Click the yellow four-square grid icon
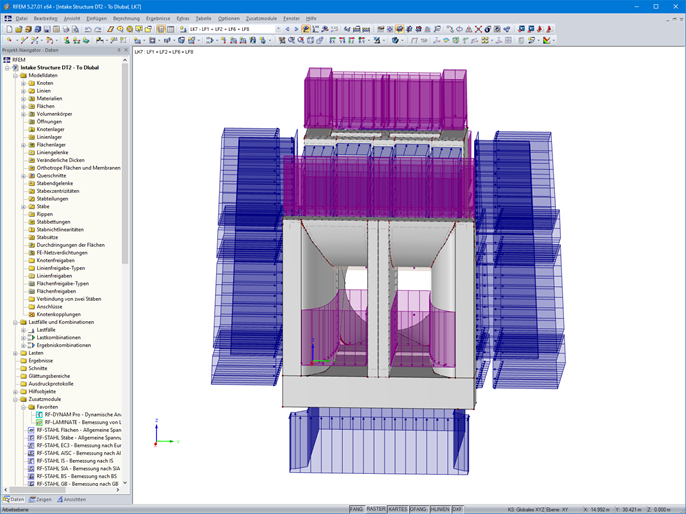Image resolution: width=686 pixels, height=514 pixels. [485, 40]
